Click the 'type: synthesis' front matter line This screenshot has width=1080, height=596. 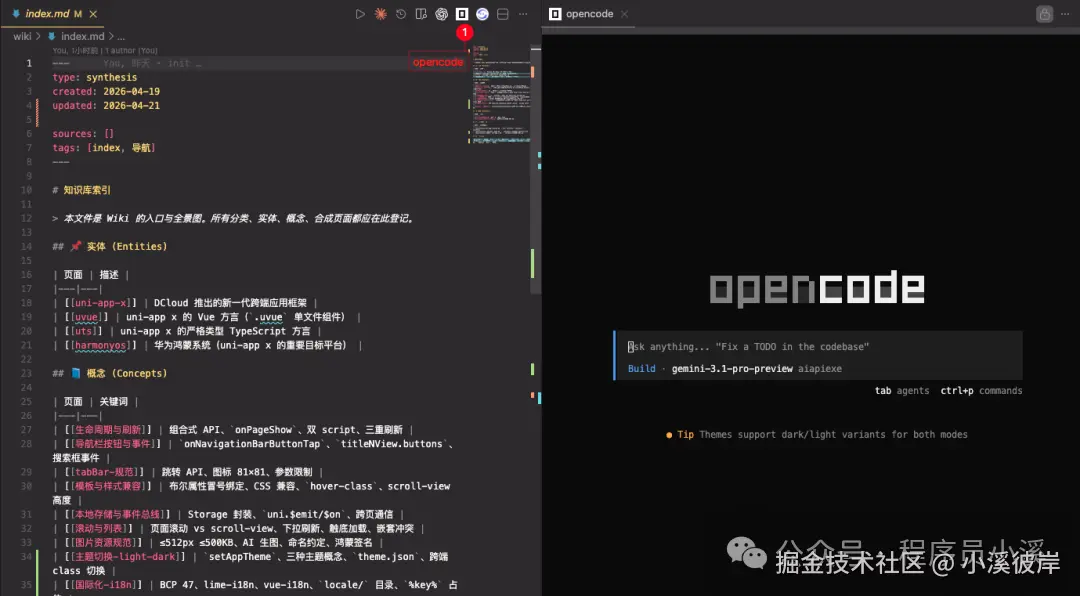[x=94, y=77]
